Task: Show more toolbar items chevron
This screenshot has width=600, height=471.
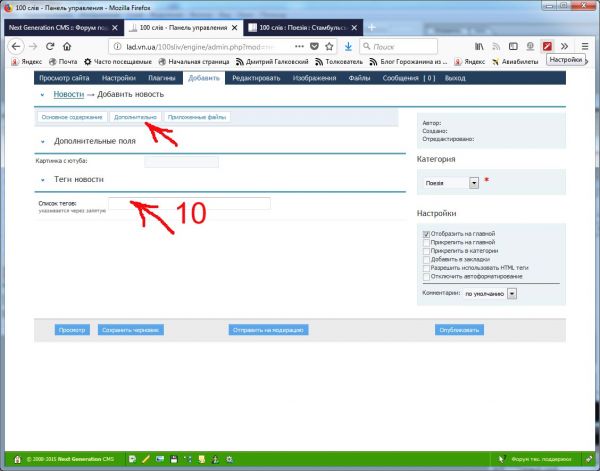Action: click(x=564, y=47)
